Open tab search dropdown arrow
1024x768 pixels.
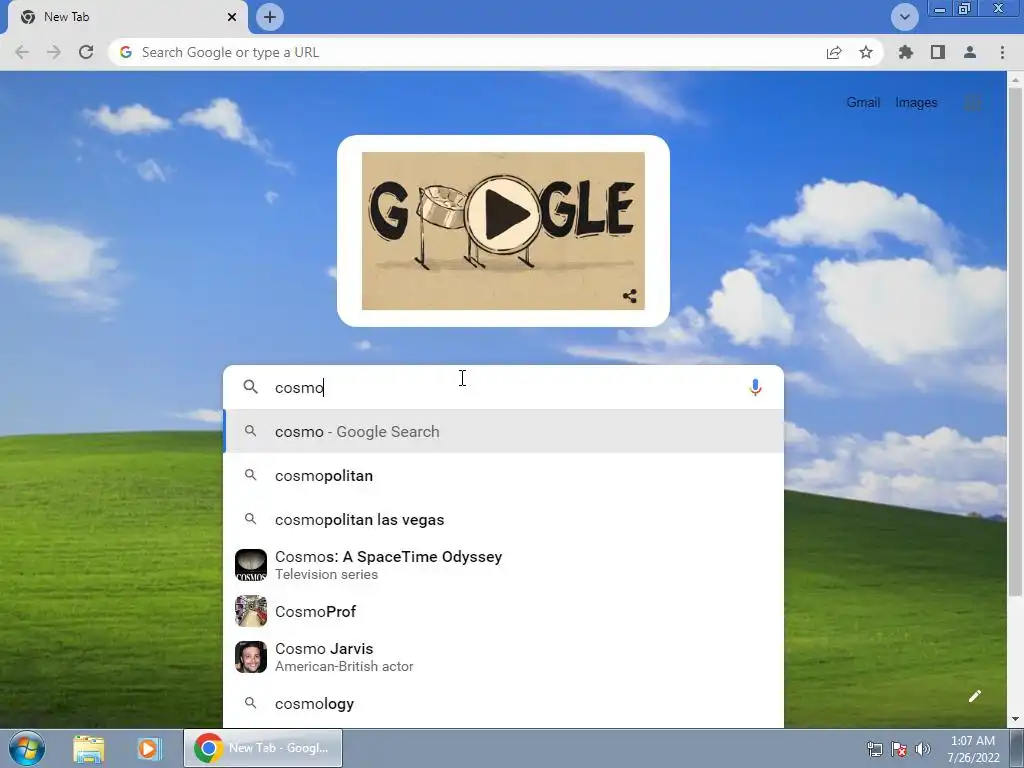(x=904, y=17)
